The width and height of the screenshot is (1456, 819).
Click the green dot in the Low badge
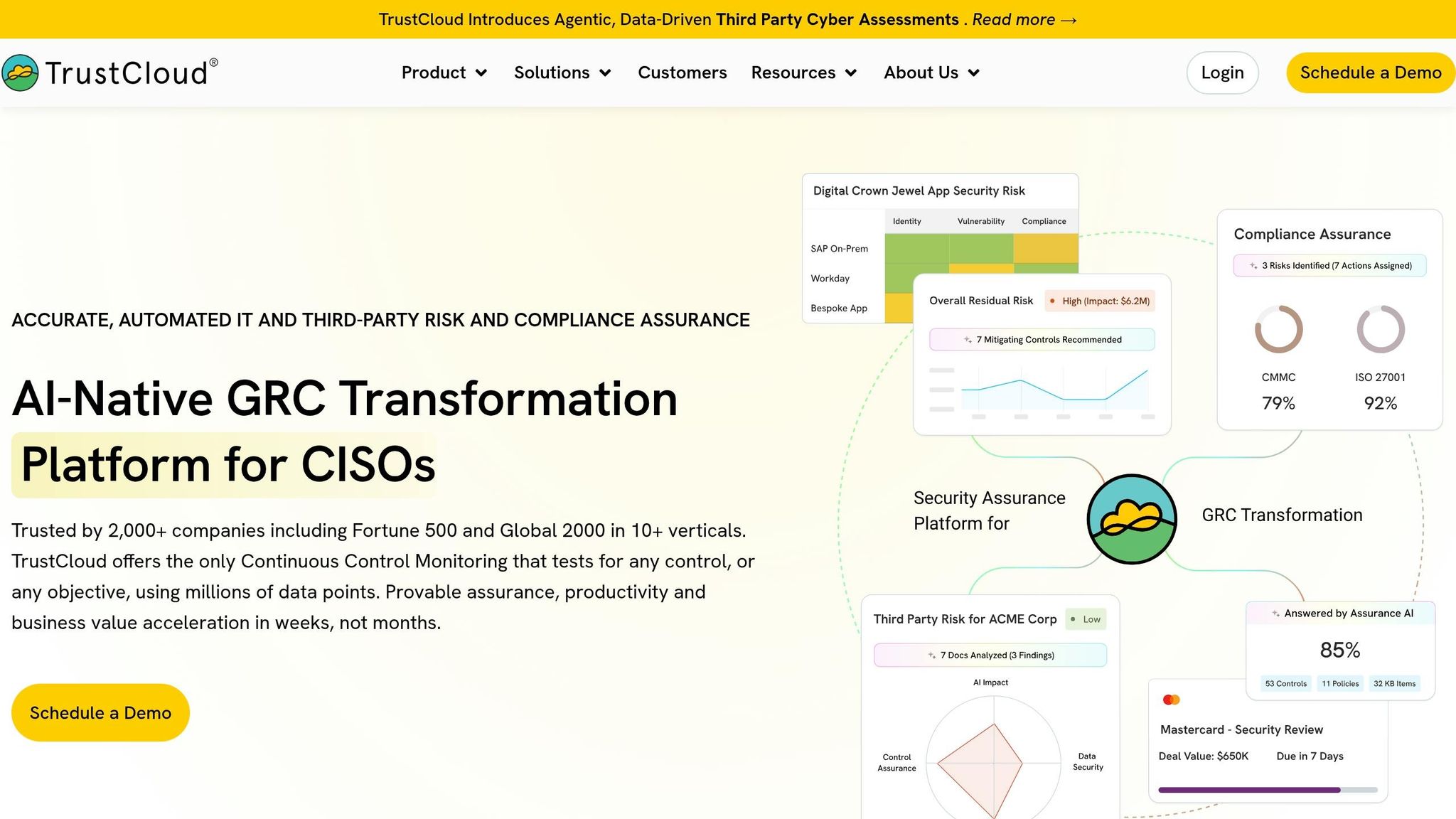pyautogui.click(x=1073, y=619)
